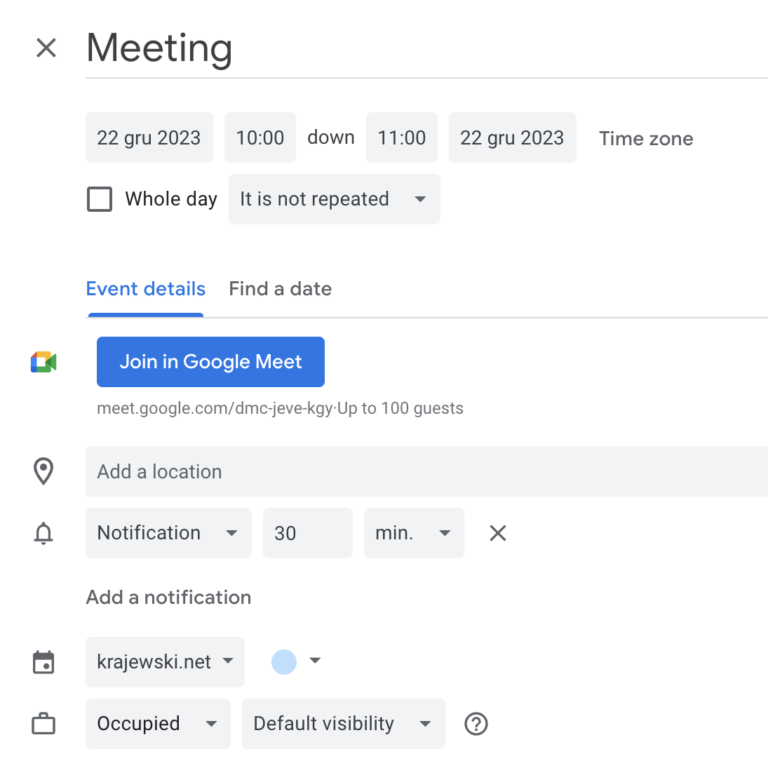Click the Add a location field

(x=427, y=471)
